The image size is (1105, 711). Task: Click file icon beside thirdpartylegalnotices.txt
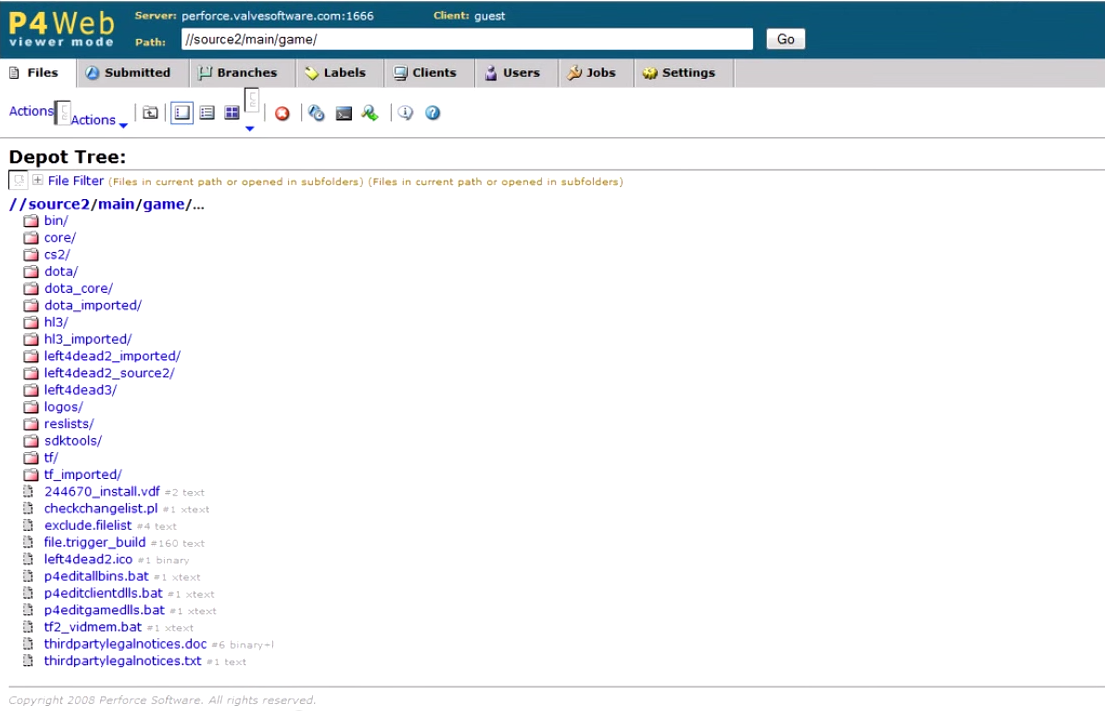tap(28, 660)
